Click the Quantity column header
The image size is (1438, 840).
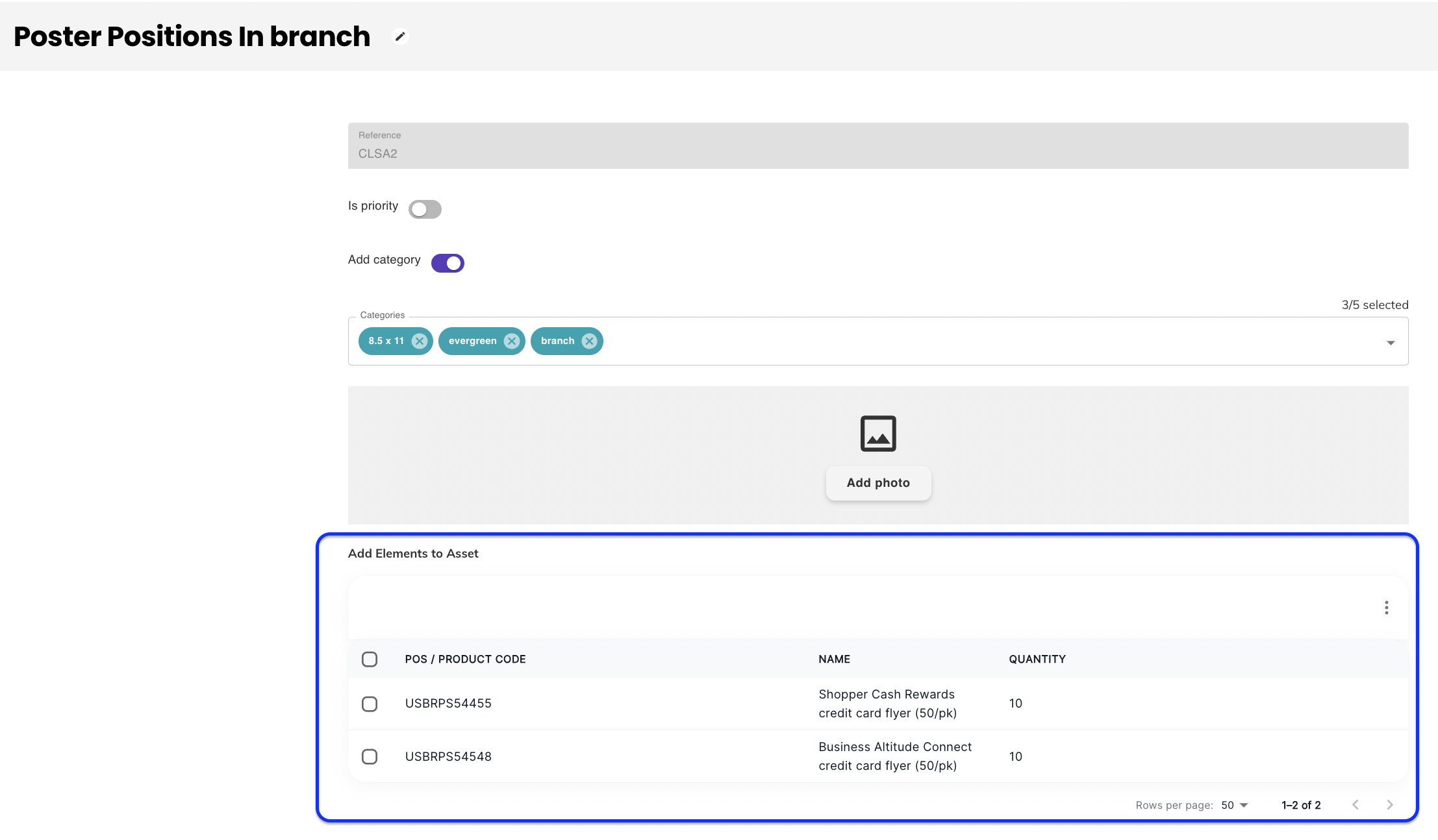1037,660
